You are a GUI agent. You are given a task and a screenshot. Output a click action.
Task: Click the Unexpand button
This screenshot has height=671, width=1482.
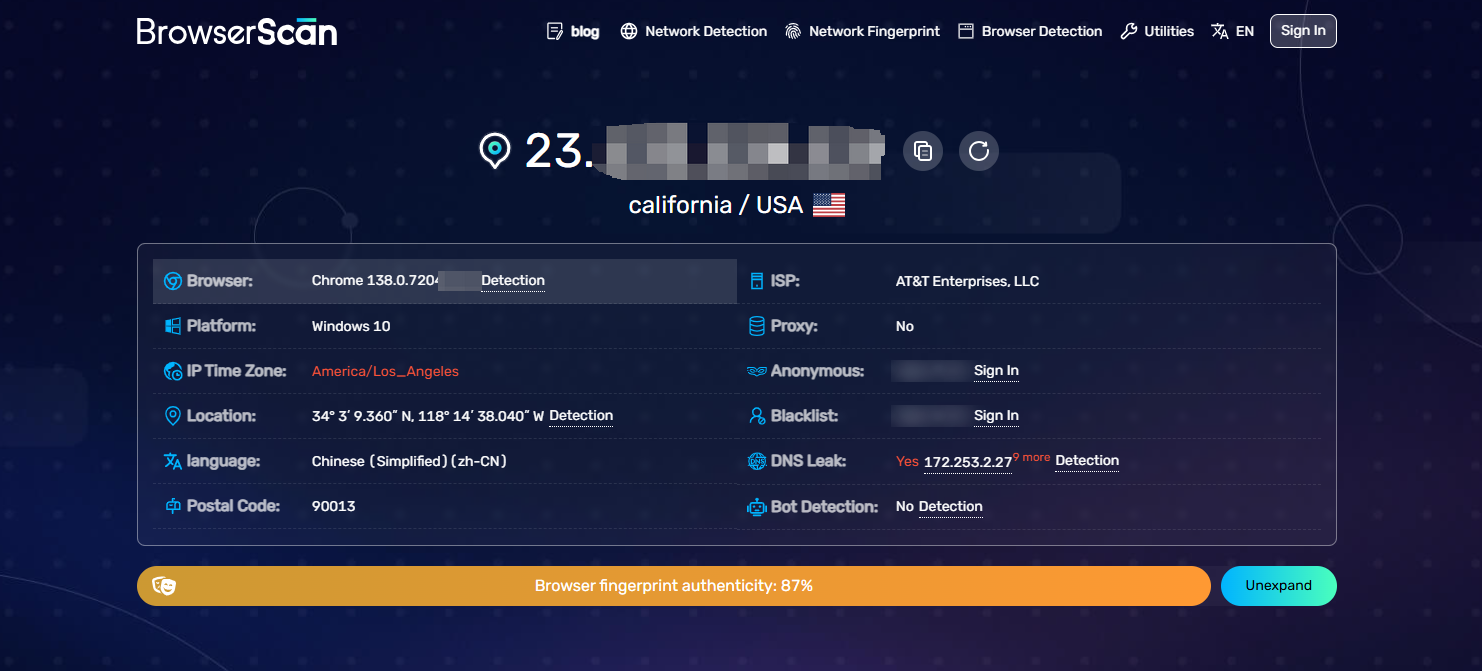(1279, 586)
